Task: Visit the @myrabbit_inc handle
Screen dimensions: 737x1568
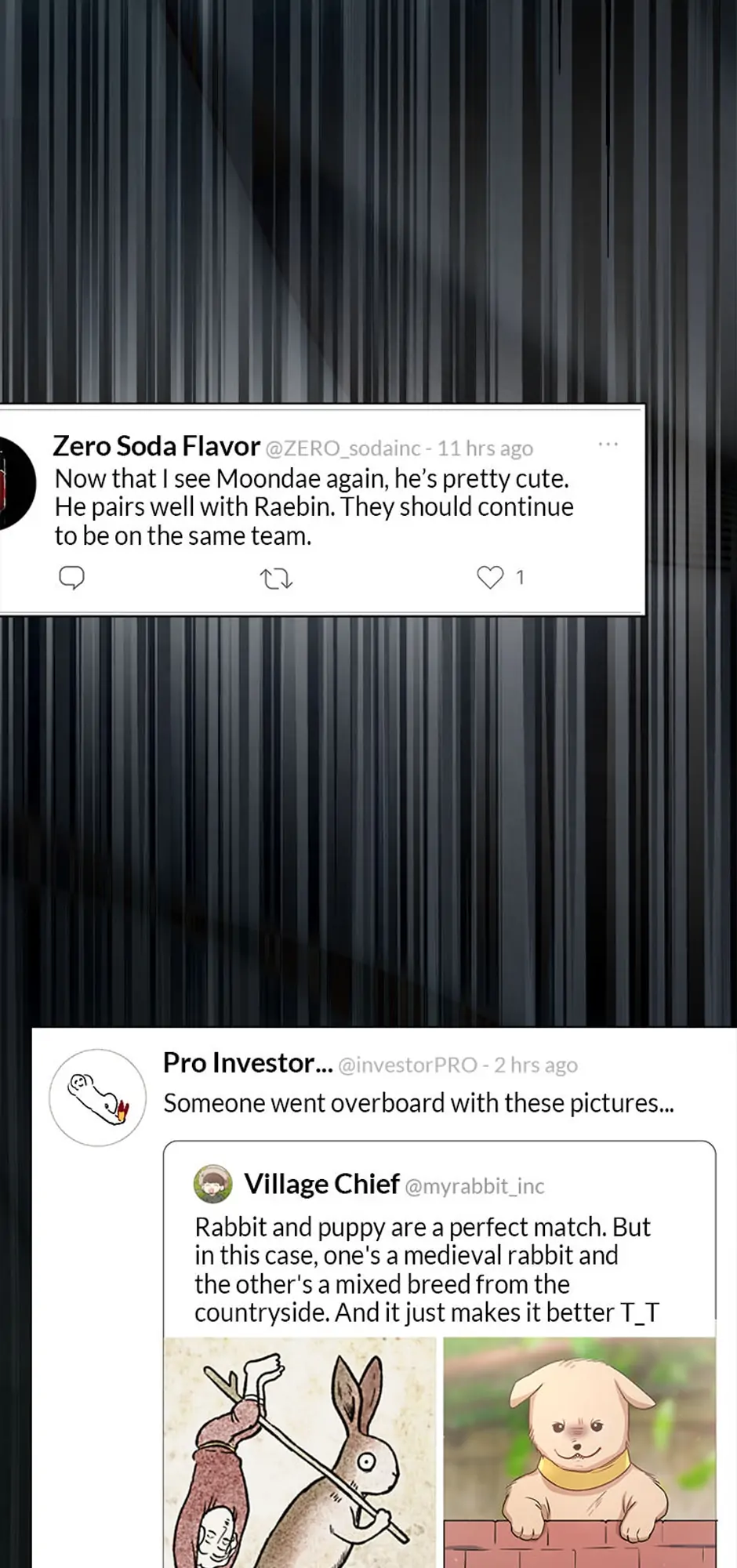Action: [x=474, y=1186]
